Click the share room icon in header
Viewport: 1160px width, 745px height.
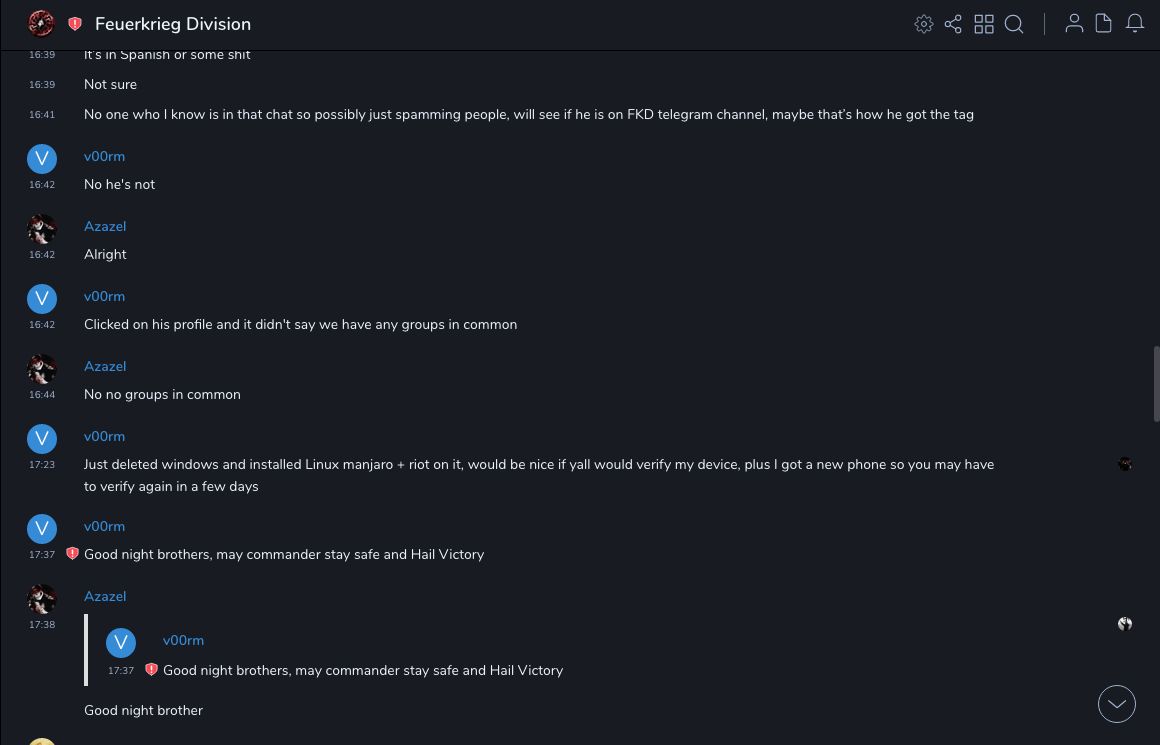(x=953, y=24)
